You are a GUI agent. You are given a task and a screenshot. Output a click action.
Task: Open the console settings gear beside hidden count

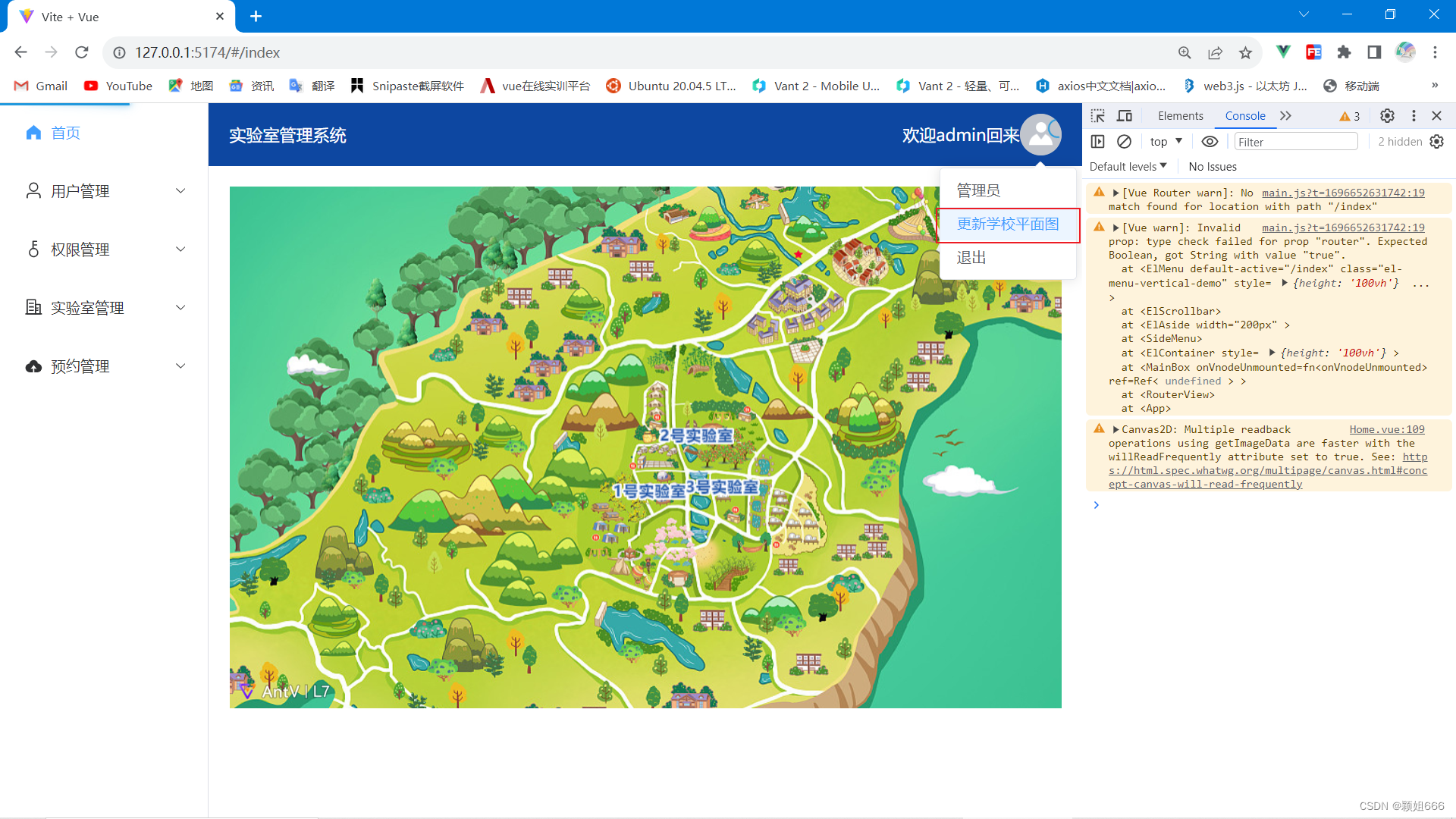click(x=1437, y=142)
